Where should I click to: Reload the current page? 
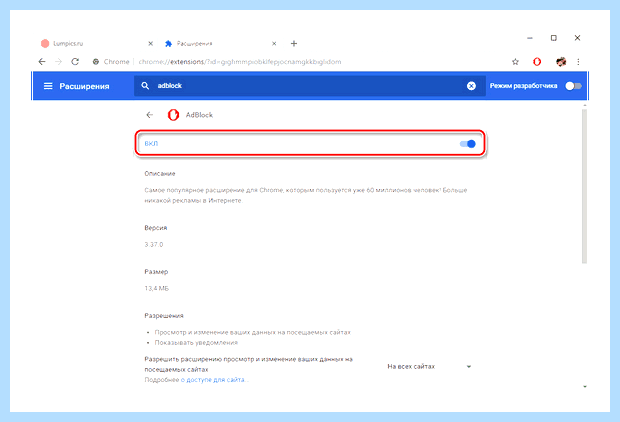coord(75,62)
